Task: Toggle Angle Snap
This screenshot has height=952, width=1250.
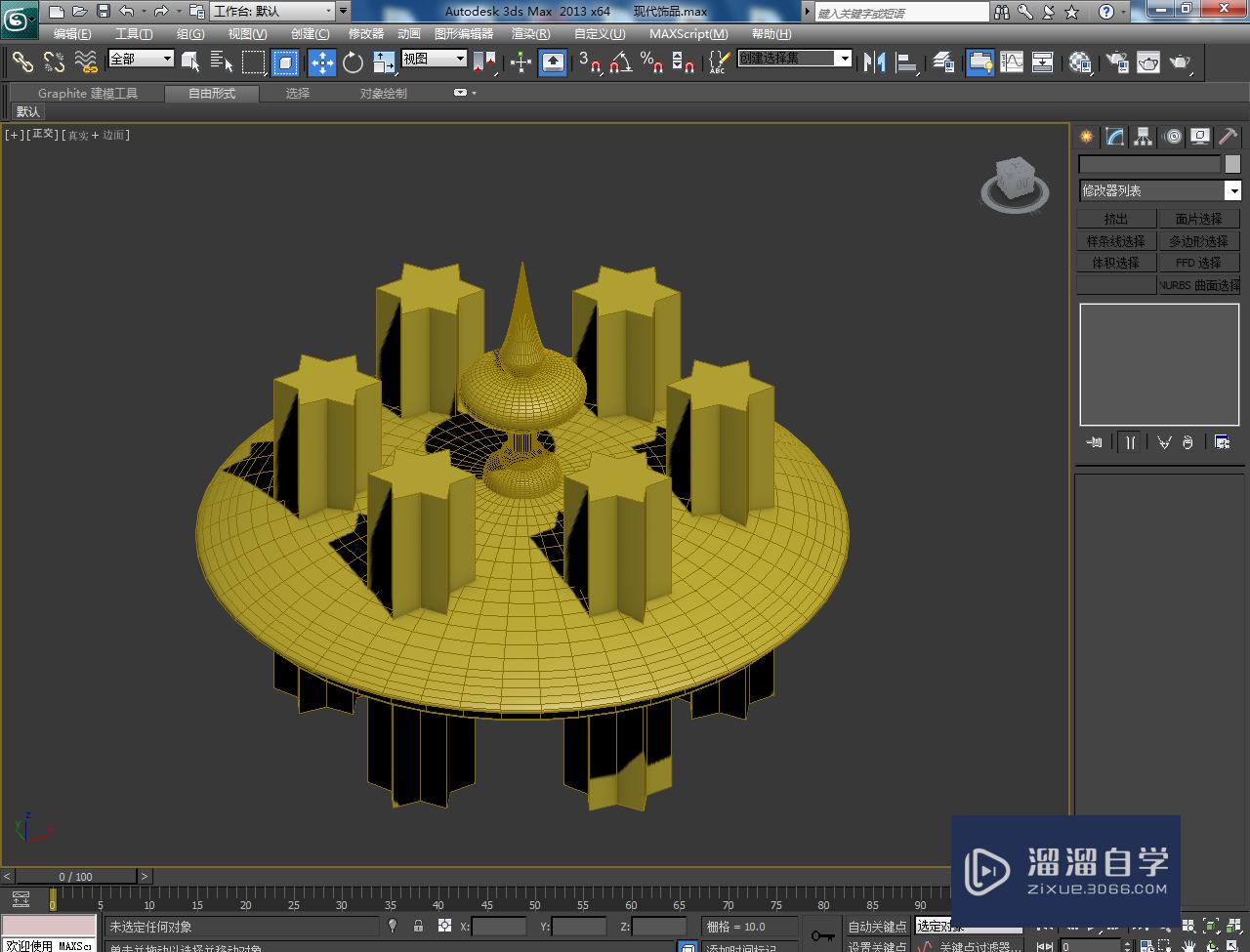Action: 620,62
